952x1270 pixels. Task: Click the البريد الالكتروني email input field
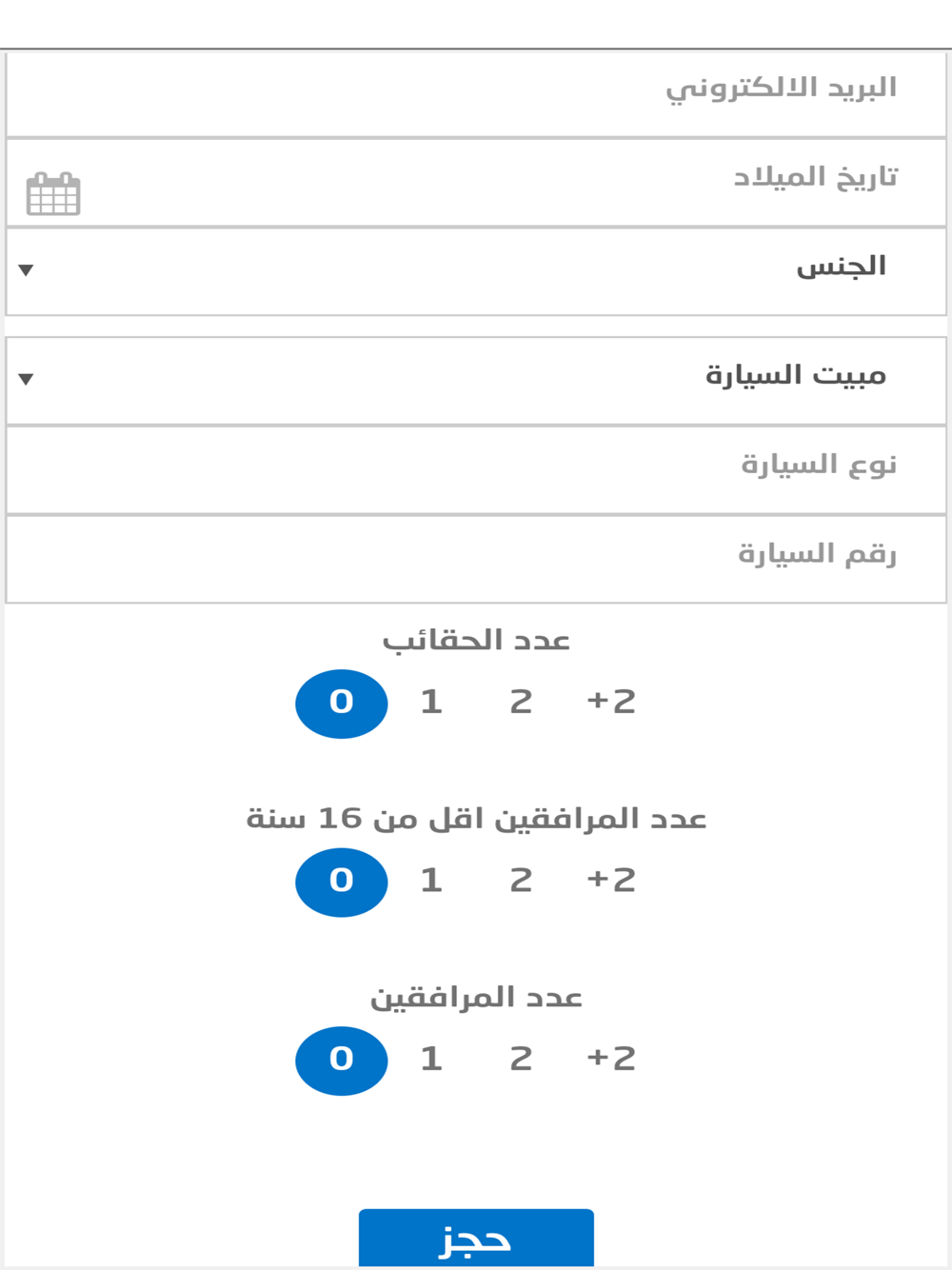pyautogui.click(x=476, y=94)
